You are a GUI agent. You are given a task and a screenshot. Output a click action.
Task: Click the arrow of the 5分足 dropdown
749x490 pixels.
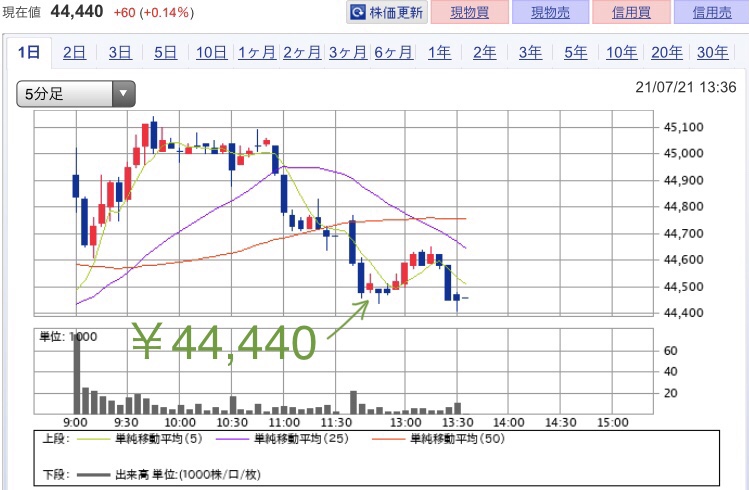pos(124,94)
